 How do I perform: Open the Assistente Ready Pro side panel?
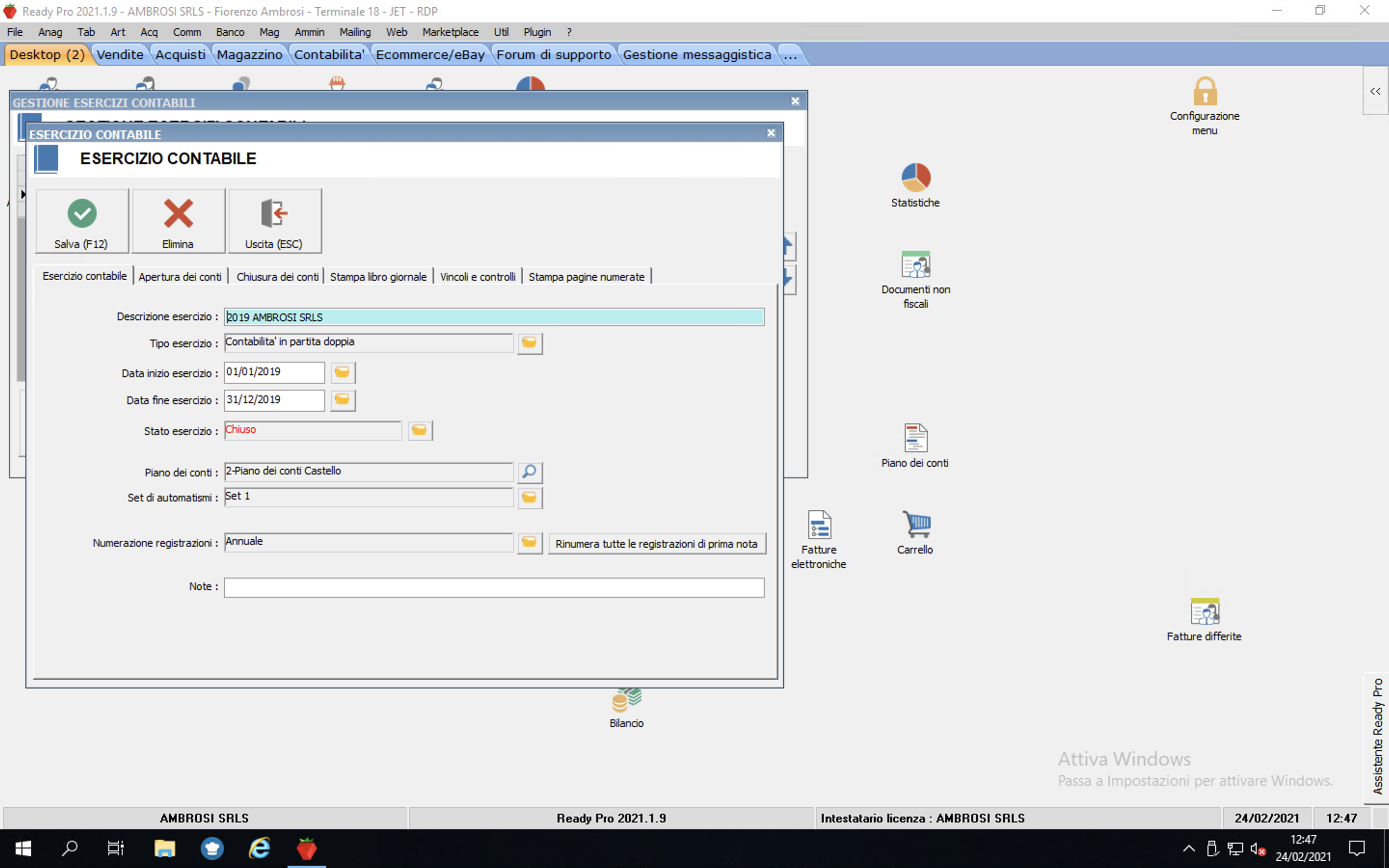pyautogui.click(x=1377, y=737)
